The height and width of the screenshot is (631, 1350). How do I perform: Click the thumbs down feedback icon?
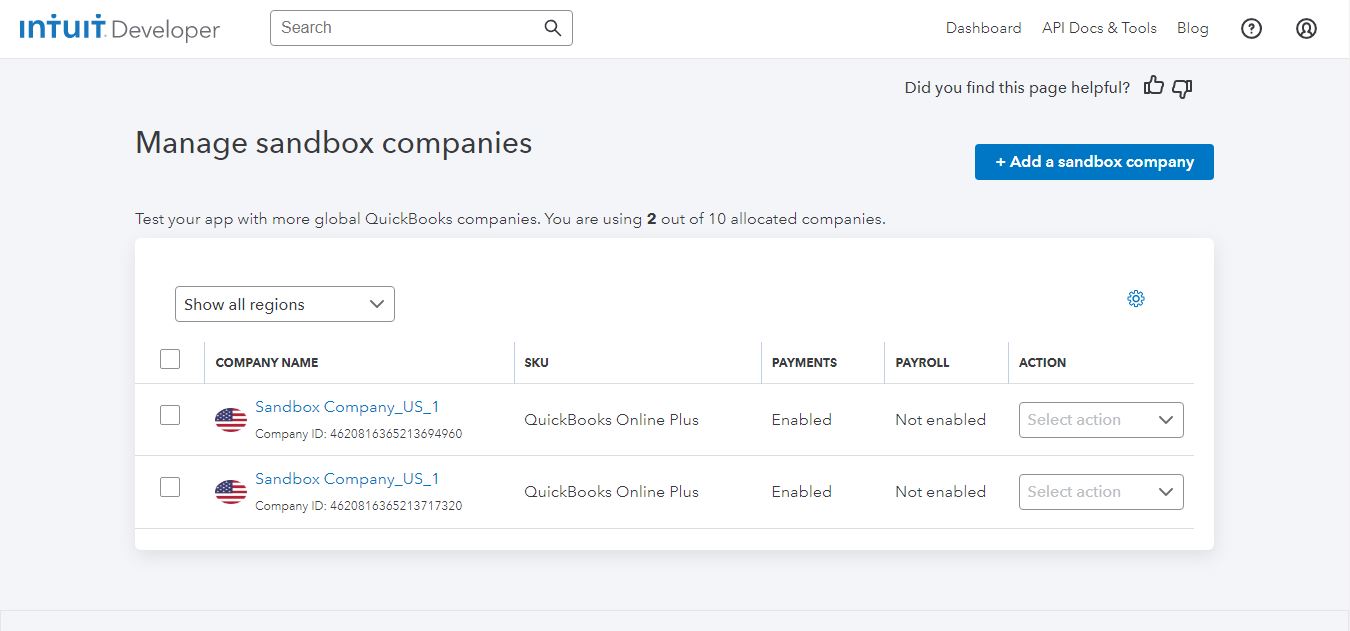1182,88
